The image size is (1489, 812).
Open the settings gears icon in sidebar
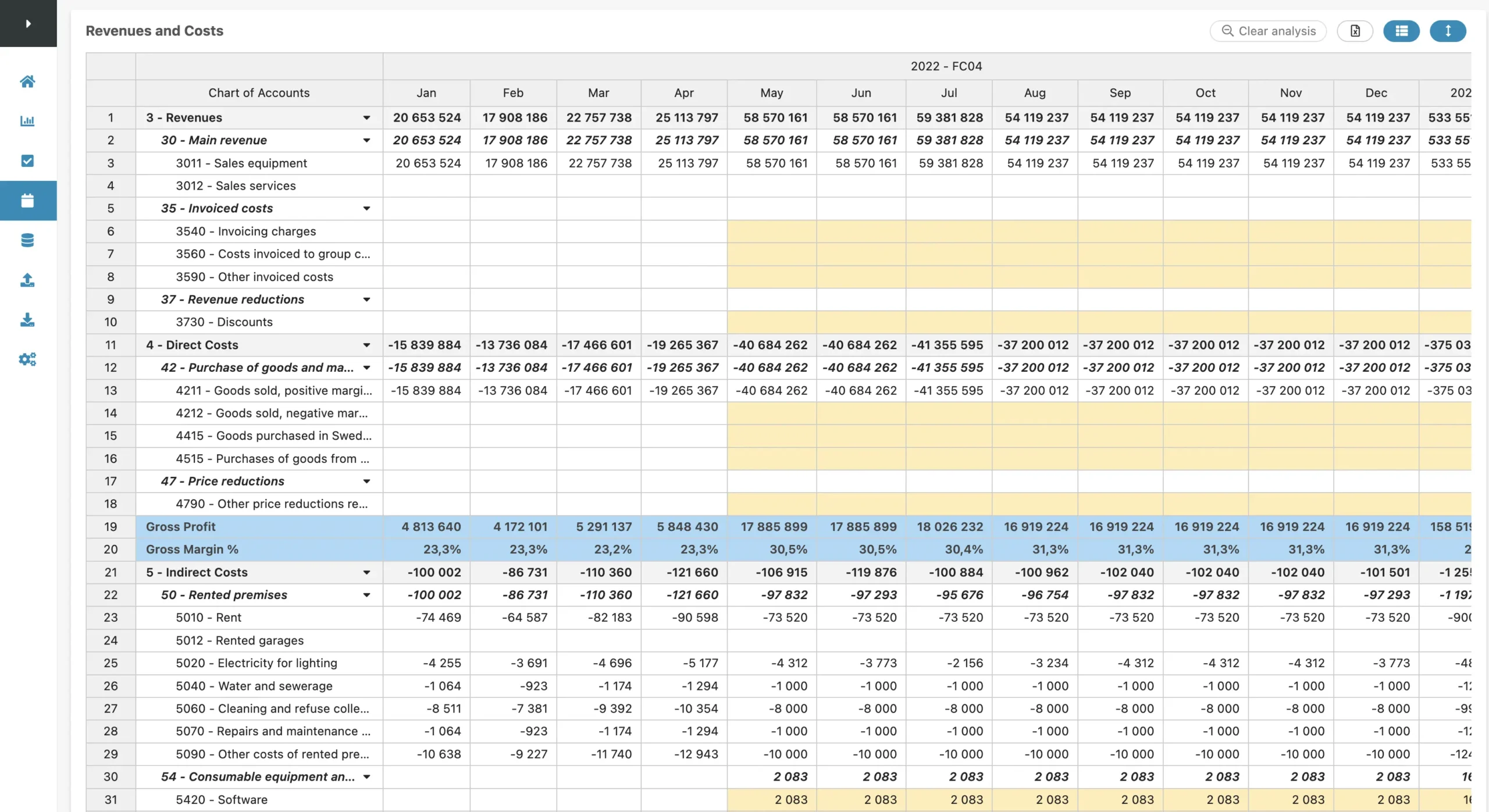(x=27, y=359)
